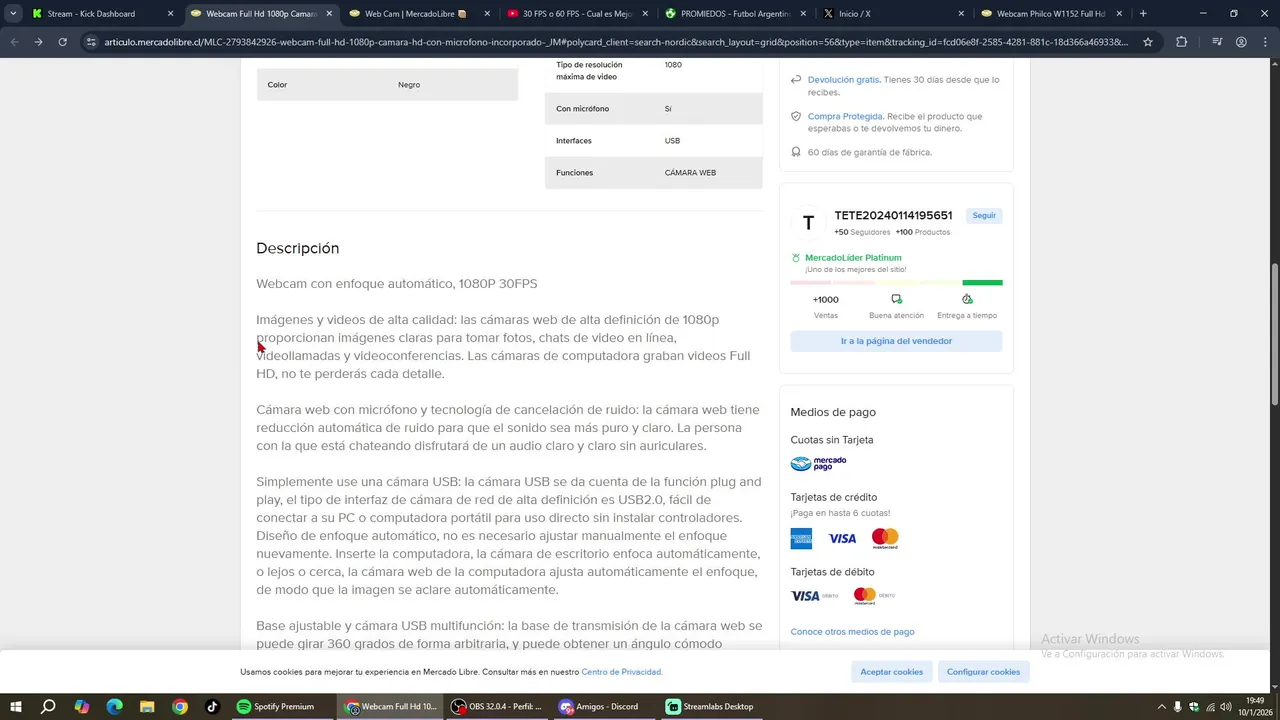Expand the system tray hidden icons chevron
Image resolution: width=1280 pixels, height=720 pixels.
point(1160,706)
